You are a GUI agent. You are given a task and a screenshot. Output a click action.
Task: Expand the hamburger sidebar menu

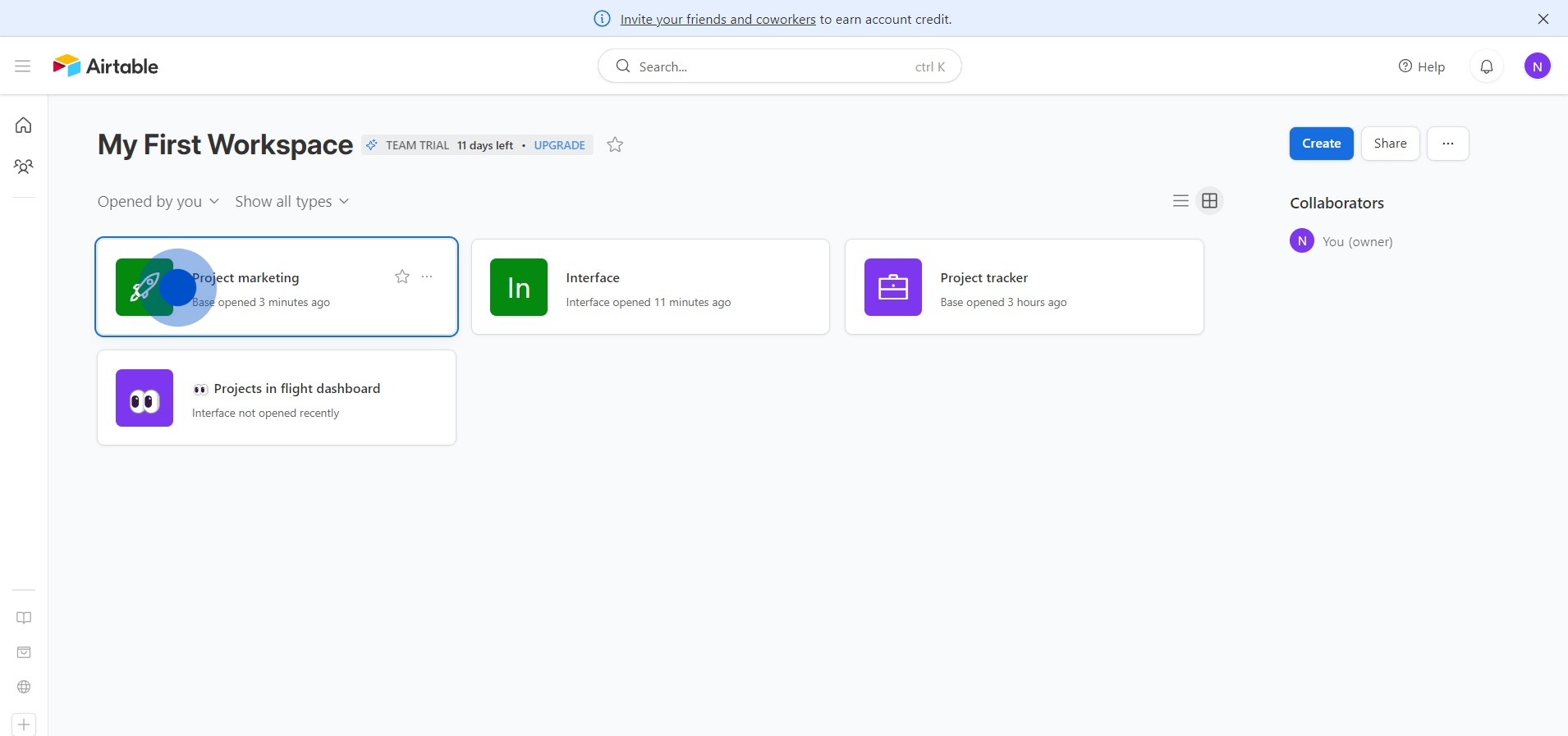(x=23, y=66)
